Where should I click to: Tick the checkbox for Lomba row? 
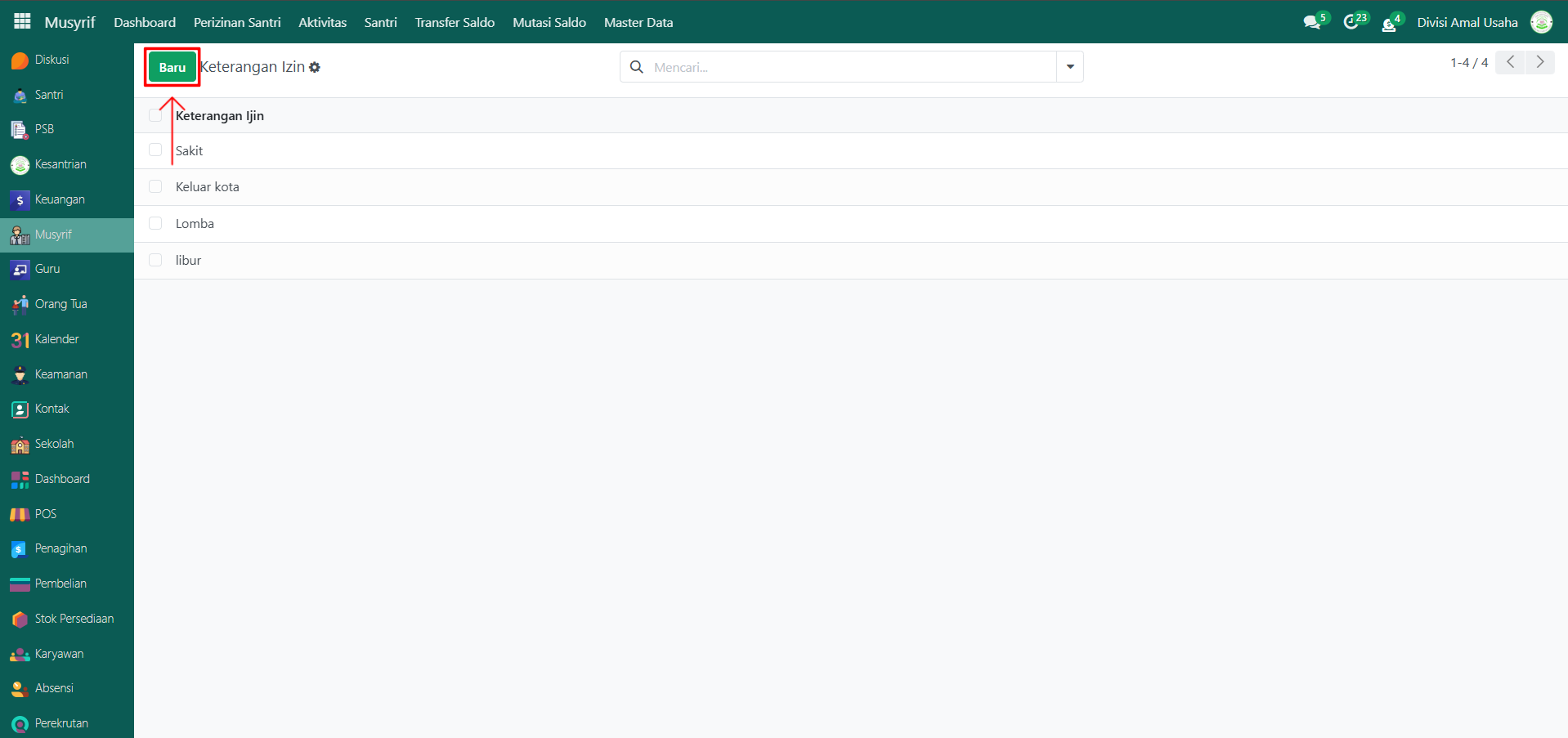(x=155, y=223)
